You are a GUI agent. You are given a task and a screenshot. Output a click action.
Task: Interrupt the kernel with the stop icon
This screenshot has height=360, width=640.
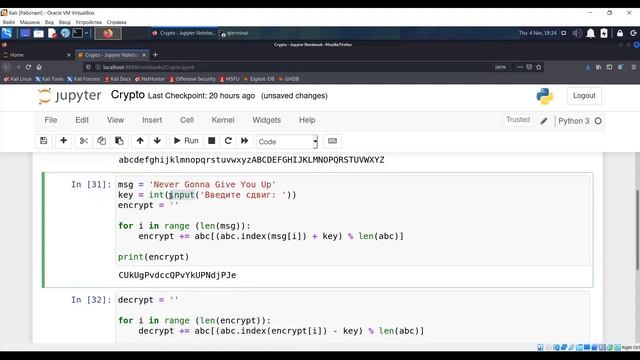(x=211, y=141)
